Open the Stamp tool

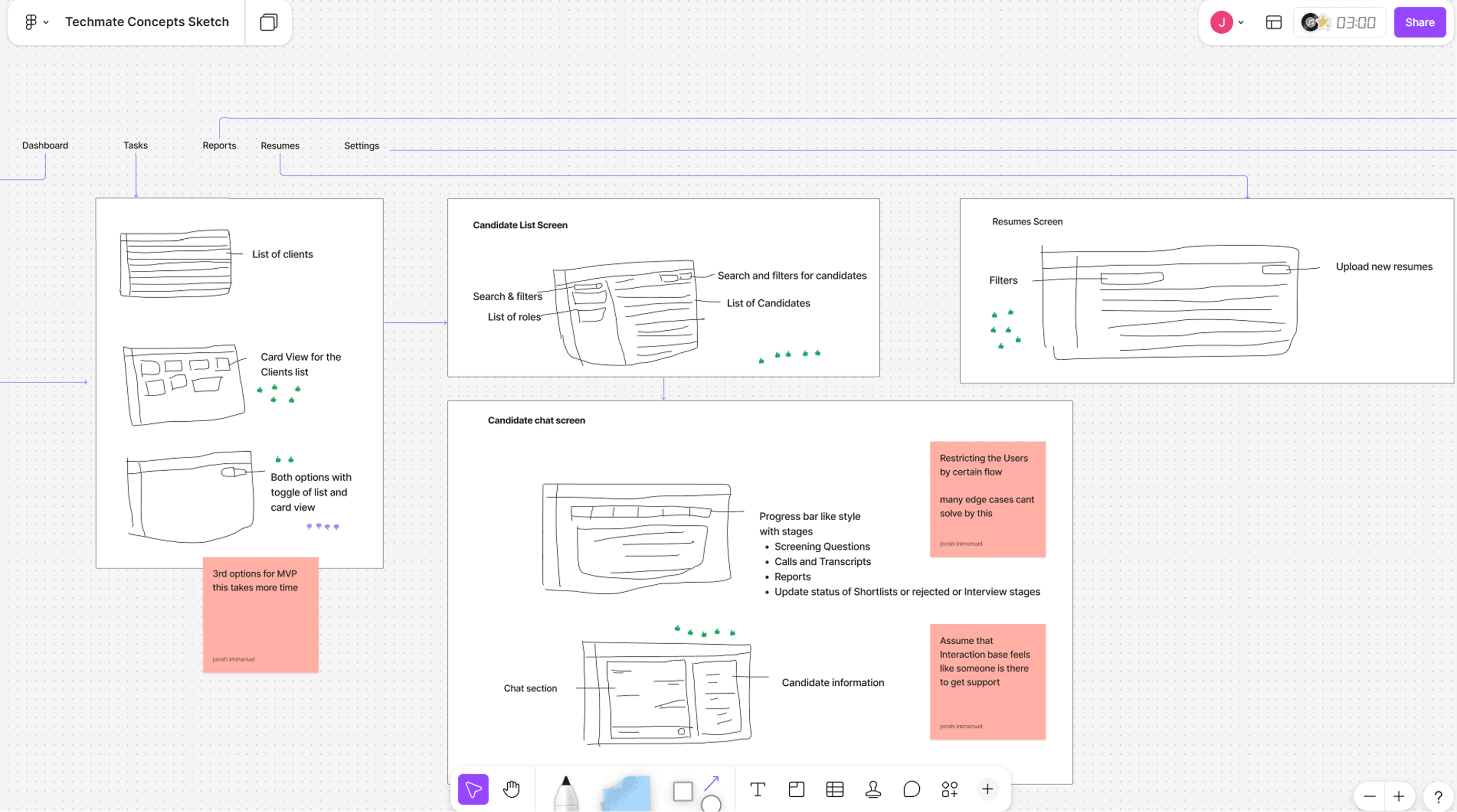[873, 789]
